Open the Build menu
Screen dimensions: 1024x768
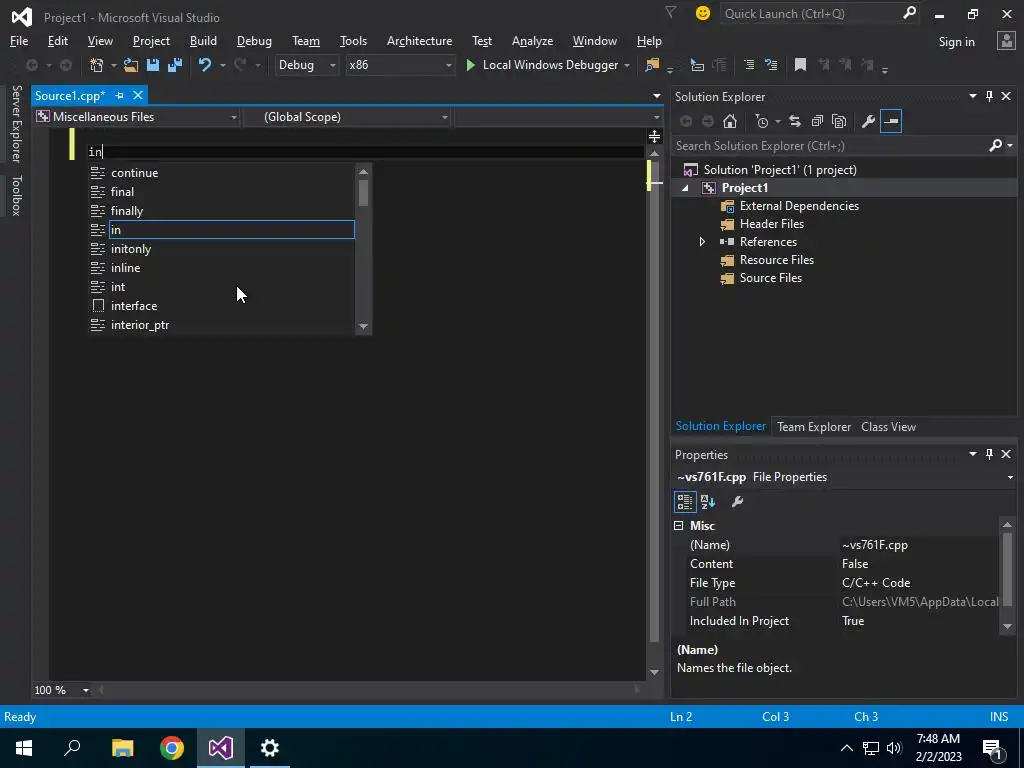(x=203, y=41)
